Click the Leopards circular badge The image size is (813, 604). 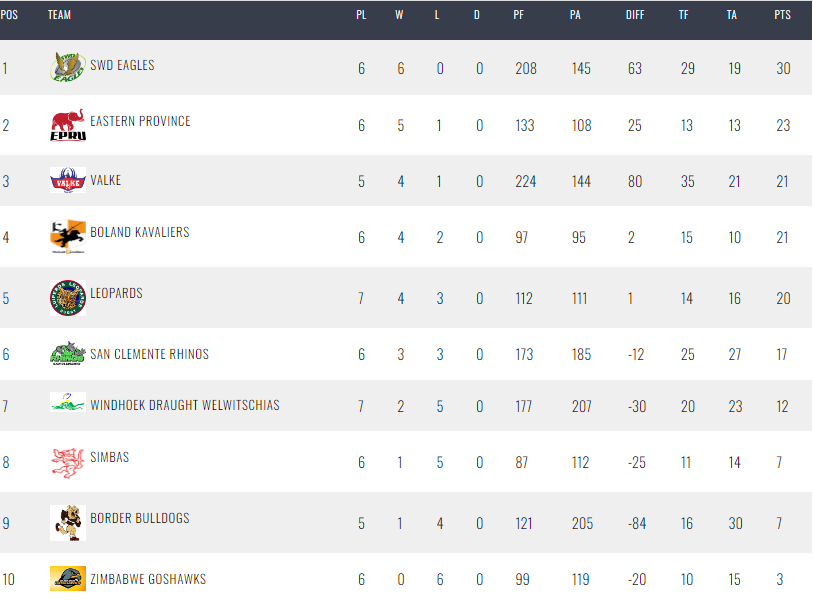tap(68, 298)
